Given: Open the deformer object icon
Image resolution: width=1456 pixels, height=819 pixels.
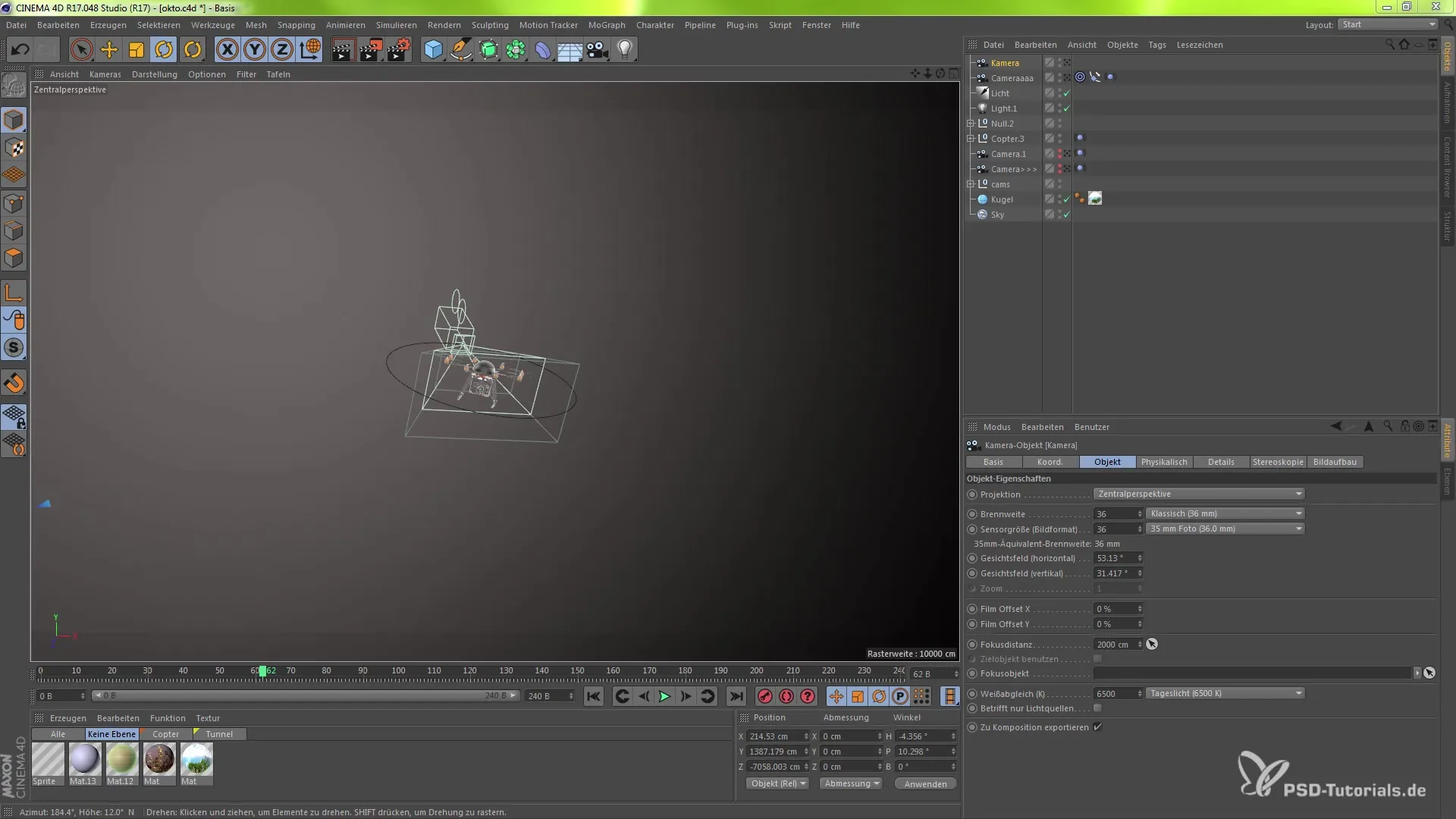Looking at the screenshot, I should tap(543, 50).
